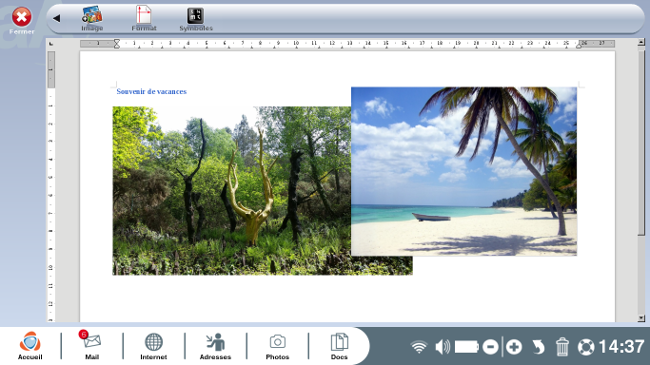The height and width of the screenshot is (365, 650).
Task: Open Mail with unread messages badge
Action: point(92,345)
